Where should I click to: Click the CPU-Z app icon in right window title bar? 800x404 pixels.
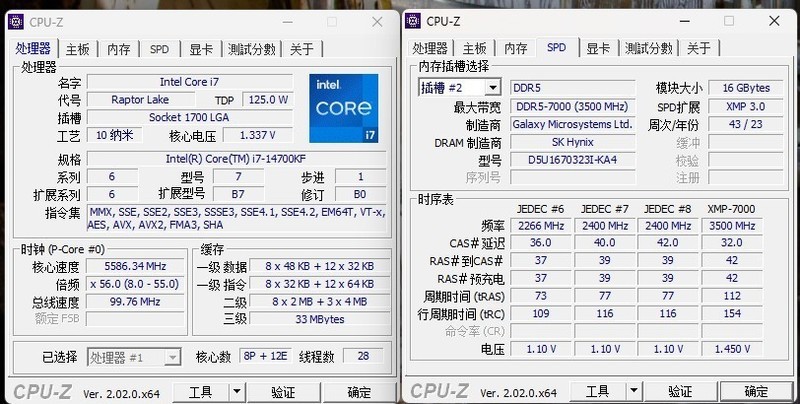pos(413,21)
